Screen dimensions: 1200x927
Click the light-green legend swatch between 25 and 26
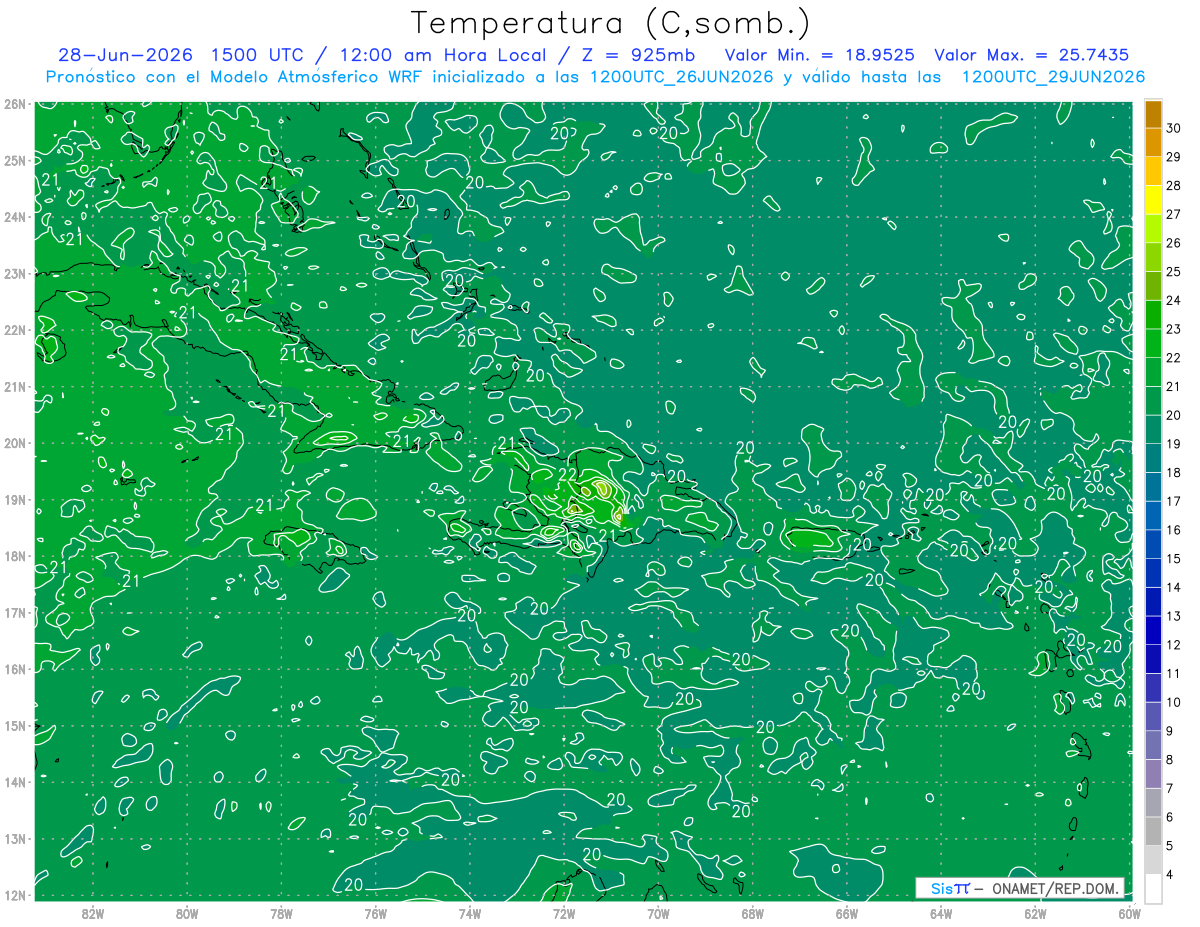(1153, 256)
